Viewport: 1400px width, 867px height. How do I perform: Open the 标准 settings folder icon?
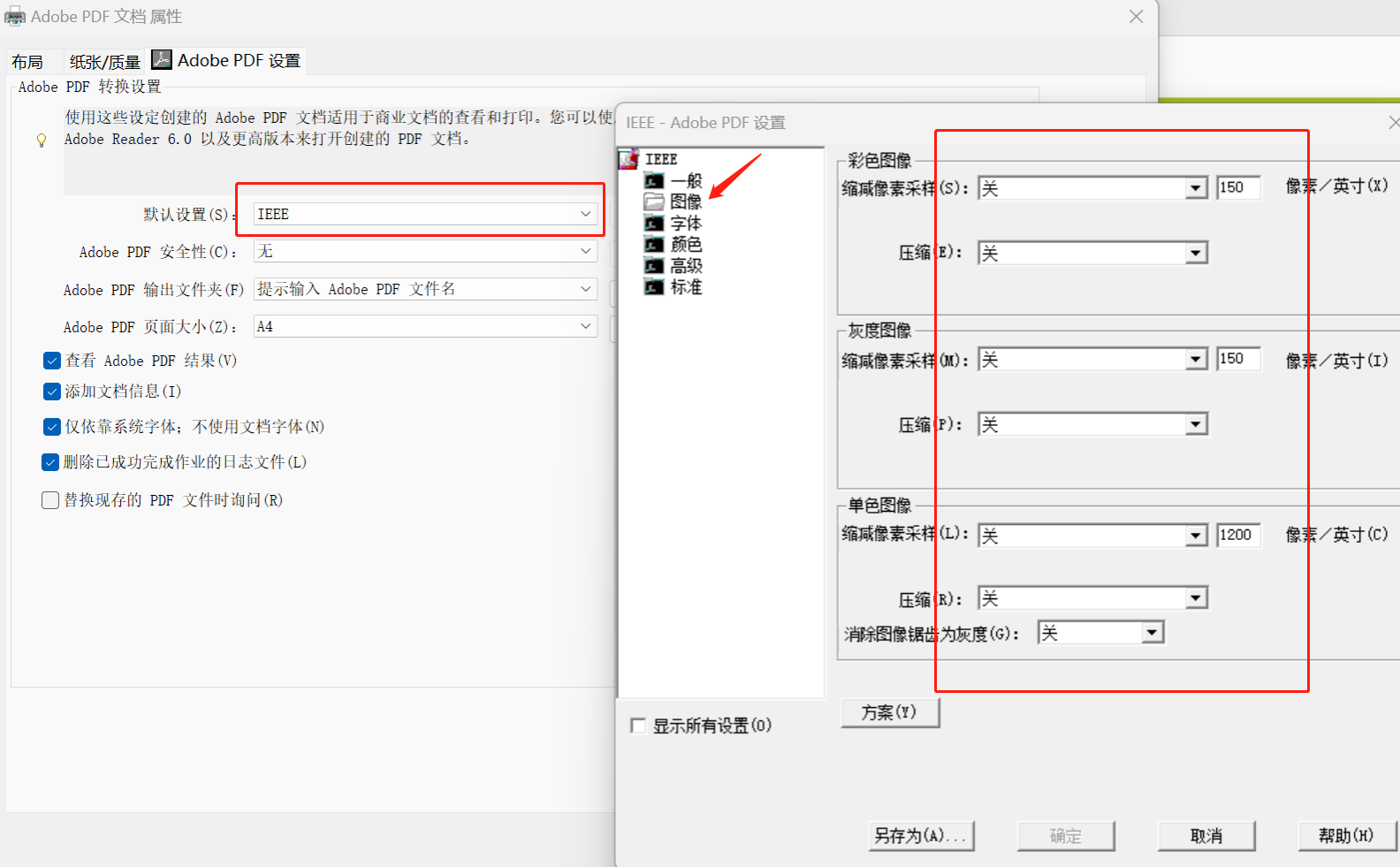point(654,287)
